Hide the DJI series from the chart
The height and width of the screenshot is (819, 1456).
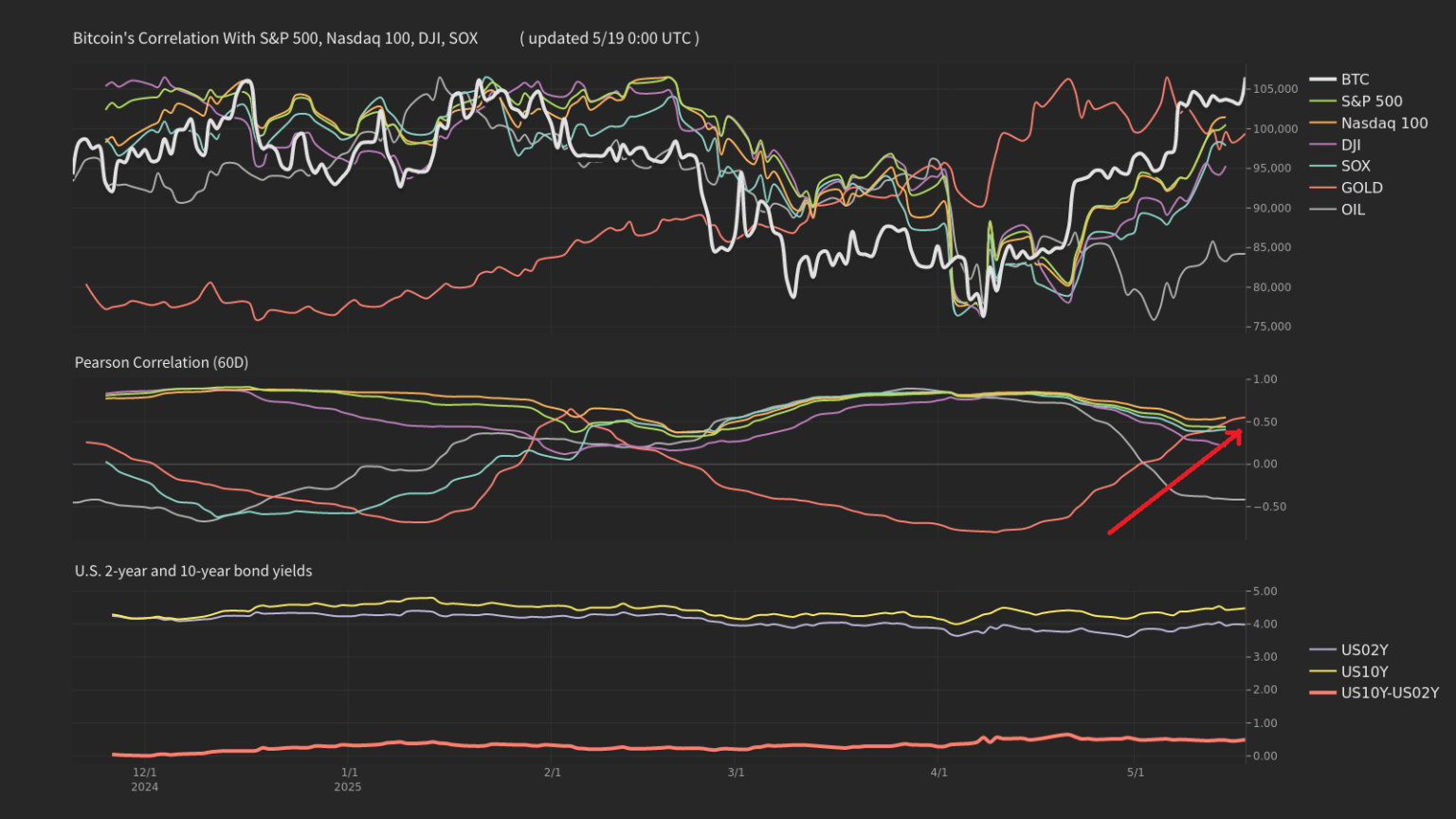coord(1354,144)
